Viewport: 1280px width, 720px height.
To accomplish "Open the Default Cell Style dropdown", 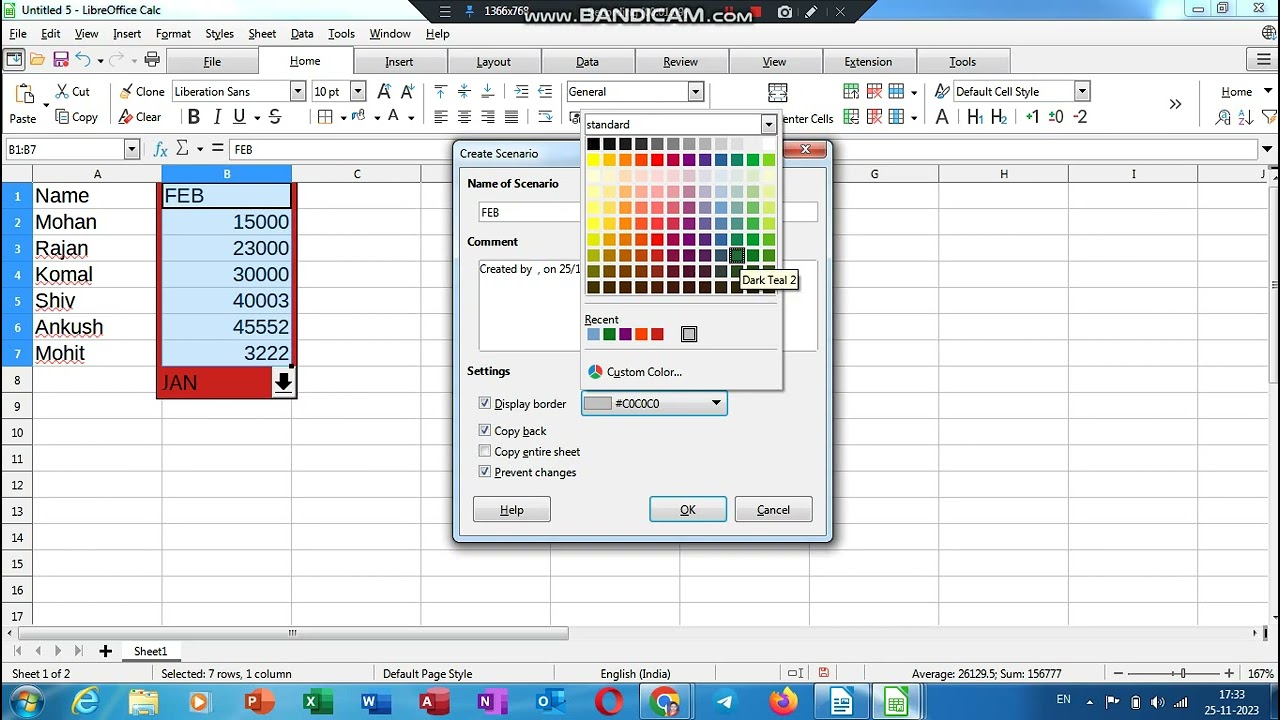I will [x=1081, y=91].
